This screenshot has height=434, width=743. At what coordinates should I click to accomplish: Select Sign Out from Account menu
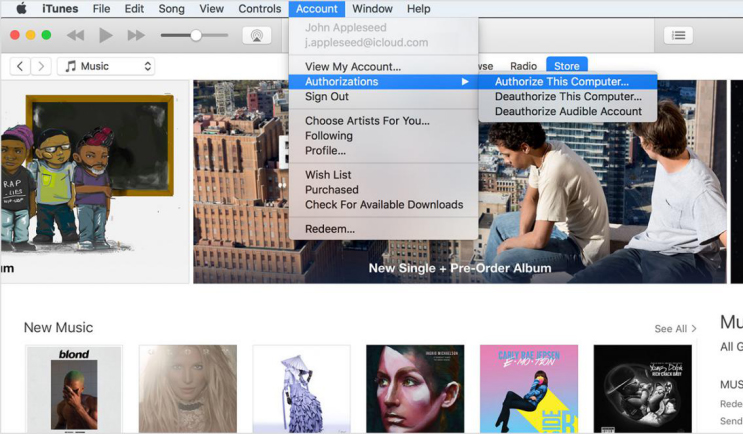coord(383,97)
